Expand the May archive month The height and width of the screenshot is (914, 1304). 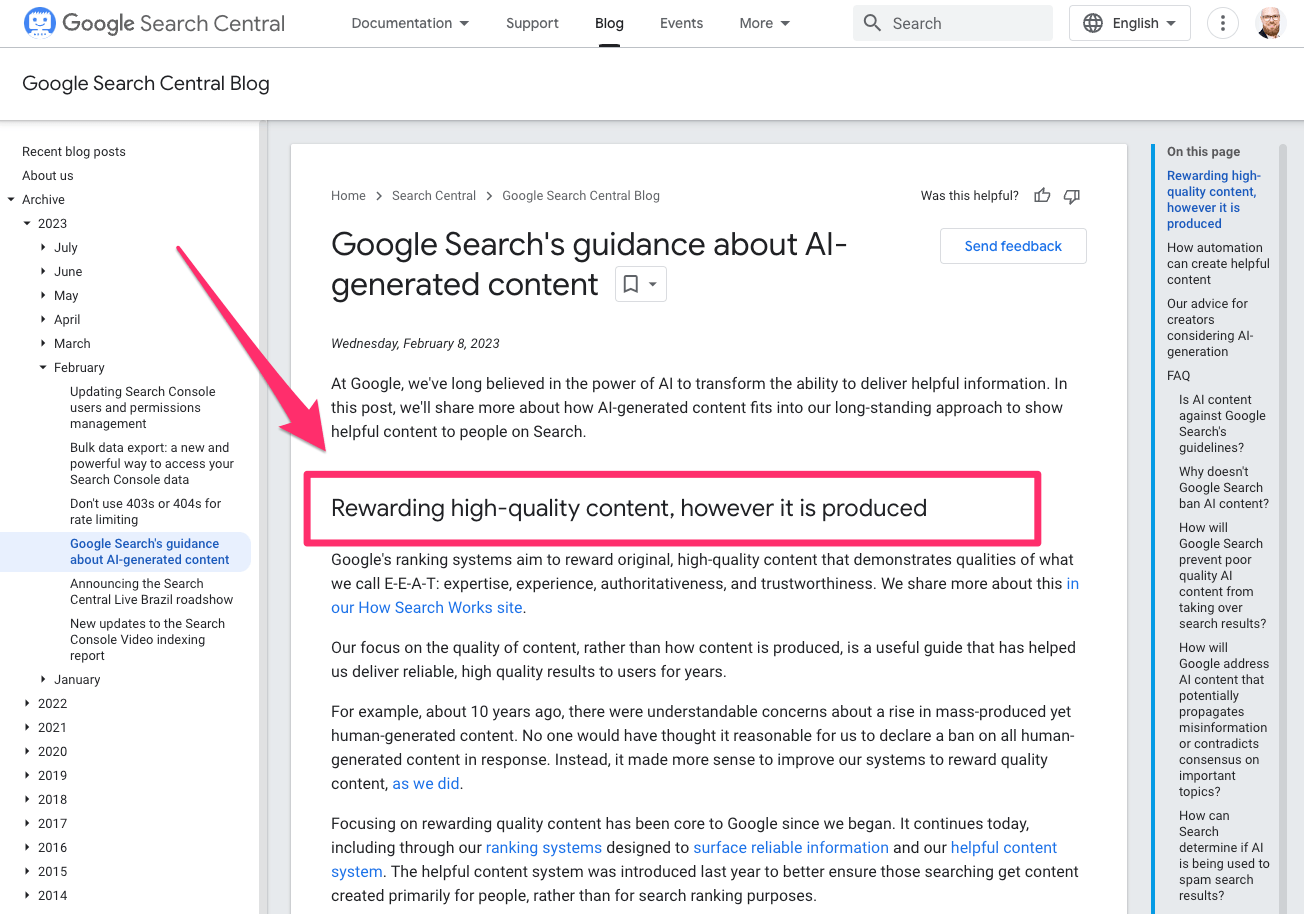point(43,296)
